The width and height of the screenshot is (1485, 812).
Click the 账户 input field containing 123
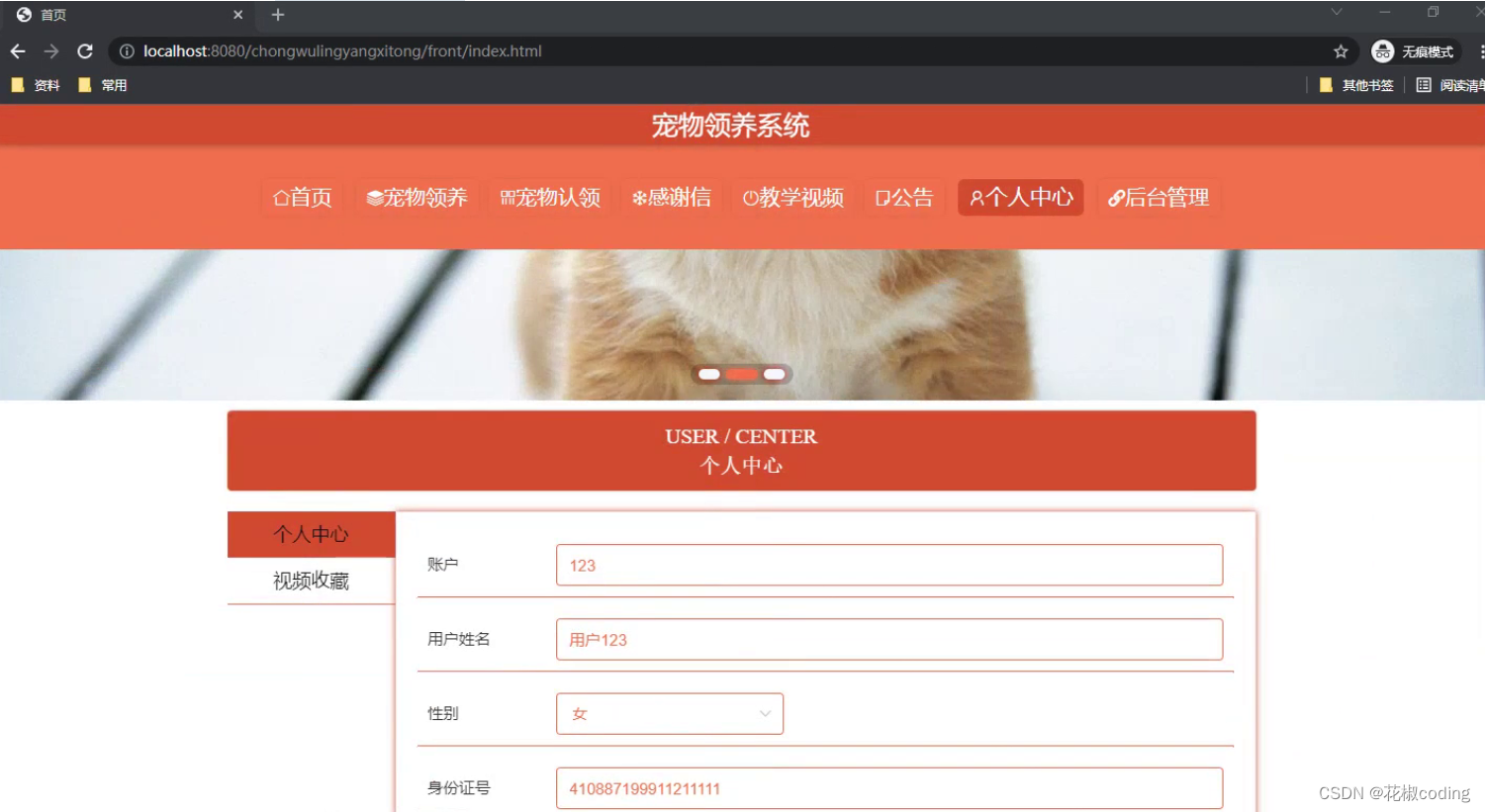point(888,565)
